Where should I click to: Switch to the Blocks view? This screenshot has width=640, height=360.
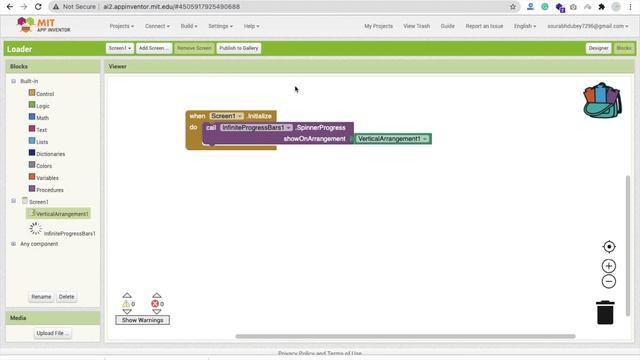coord(624,48)
